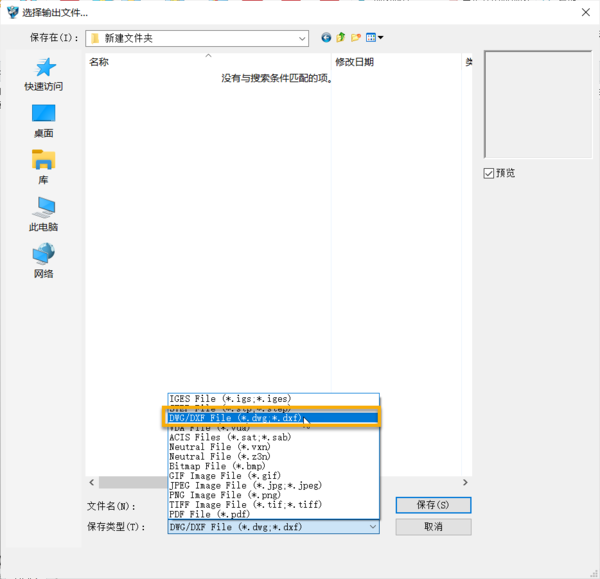
Task: Click the Save (保存) button
Action: 433,505
